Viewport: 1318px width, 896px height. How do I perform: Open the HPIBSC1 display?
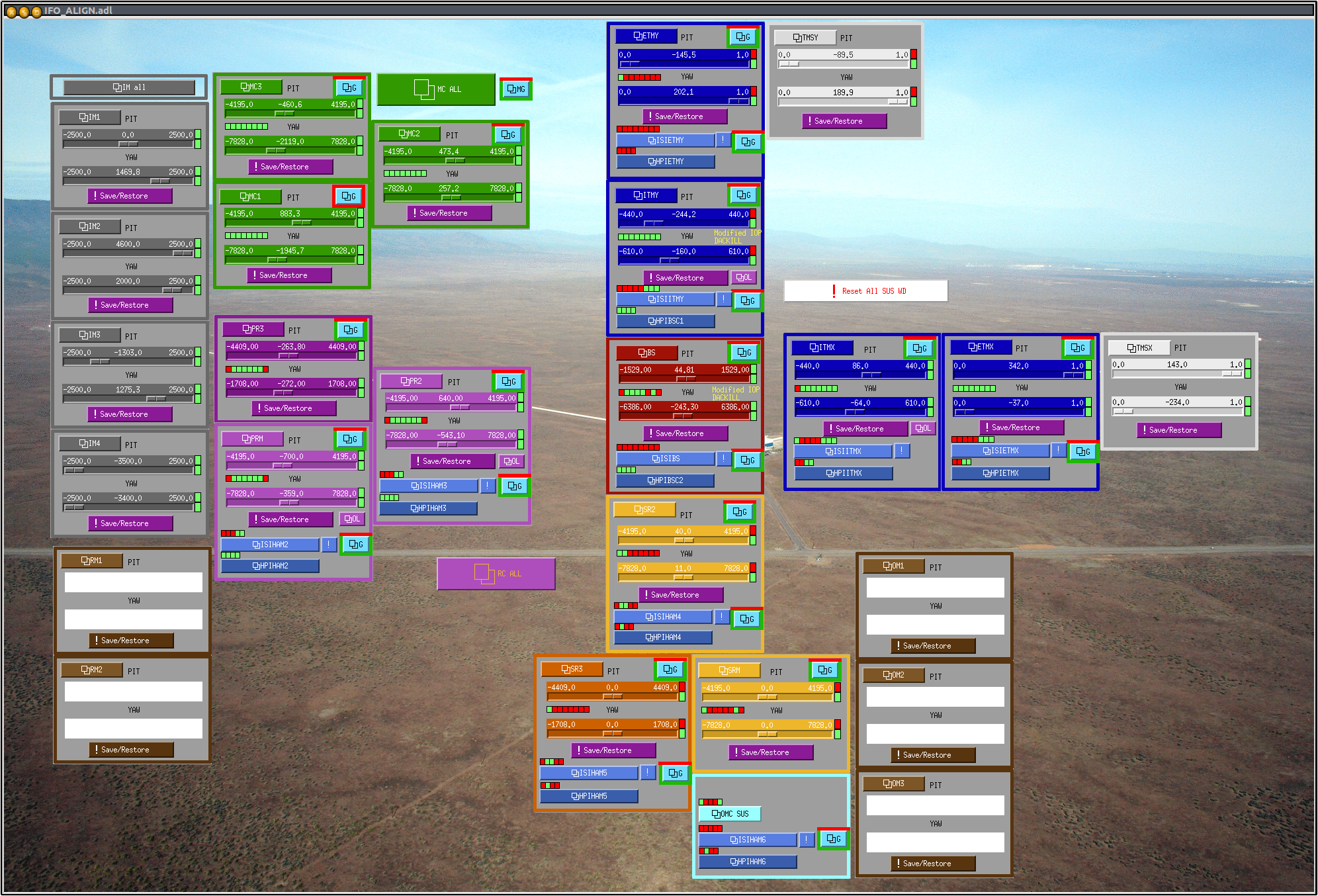click(666, 321)
